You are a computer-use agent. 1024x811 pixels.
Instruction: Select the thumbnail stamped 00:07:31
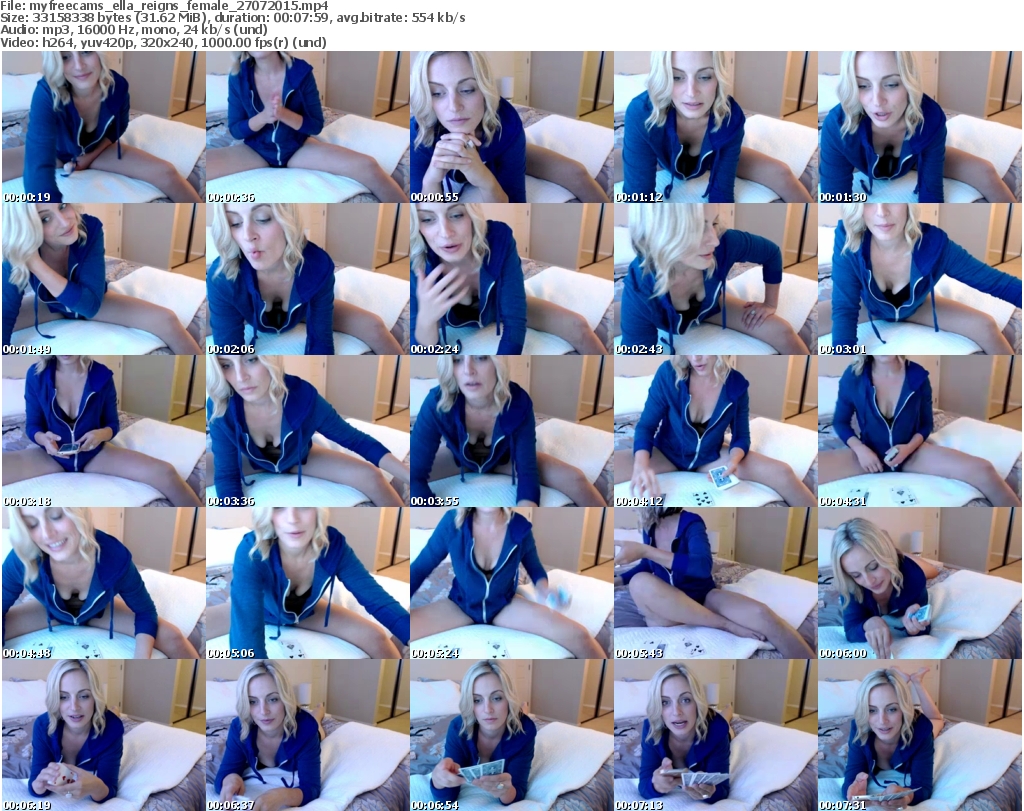click(x=920, y=735)
